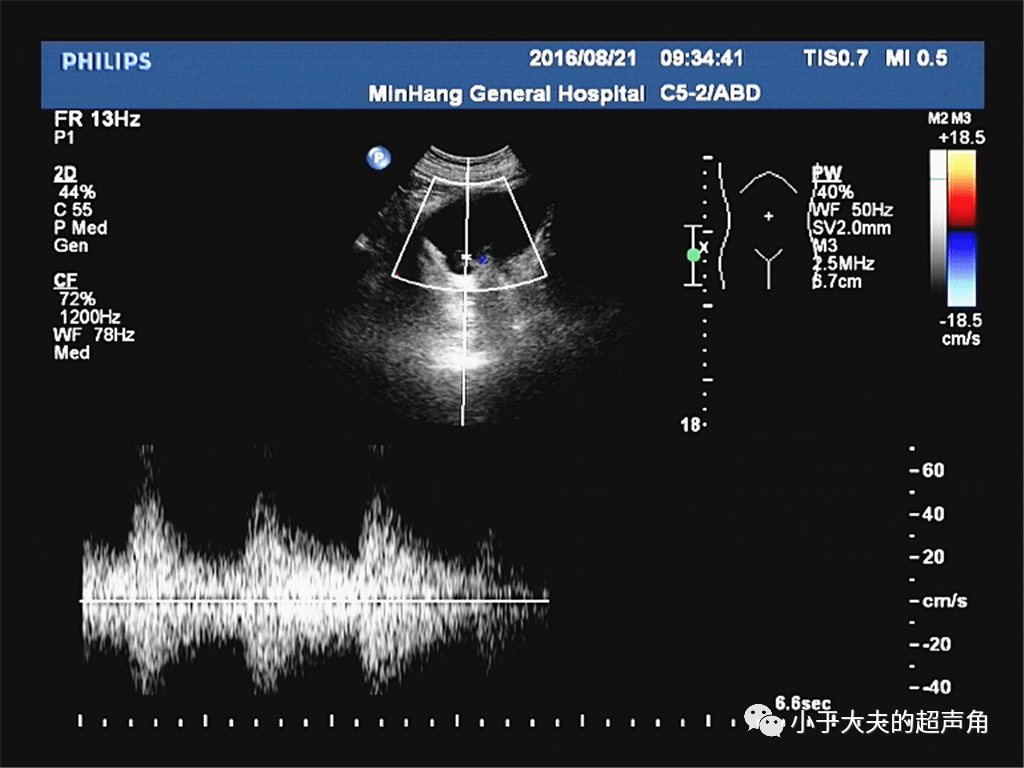Select the CF color flow mode label
This screenshot has height=768, width=1024.
(65, 280)
